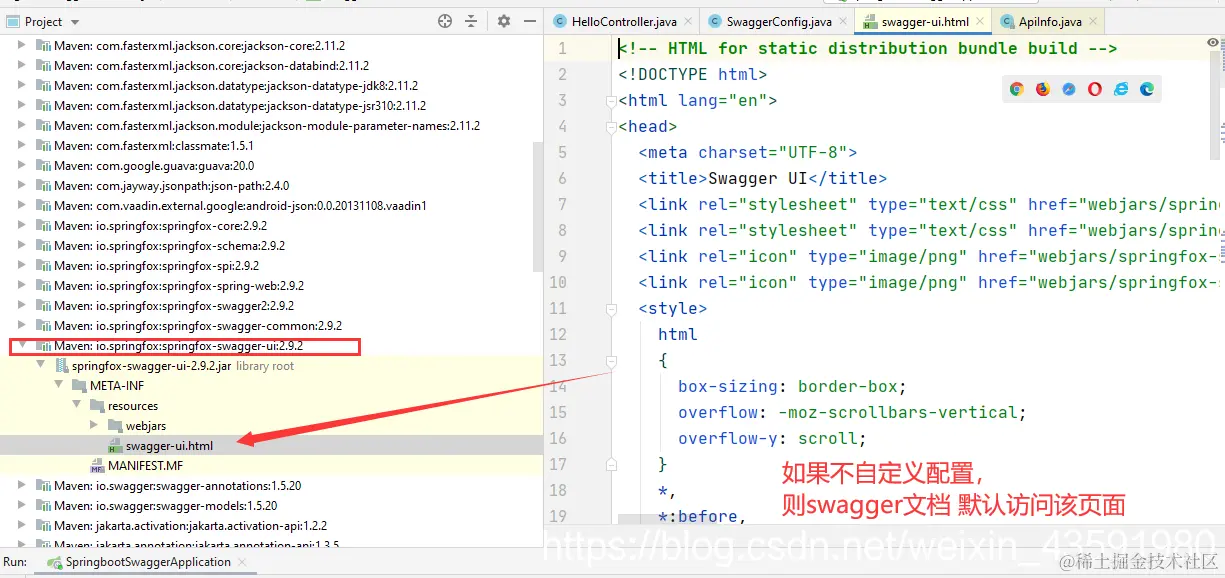Screen dimensions: 1225x578
Task: Open page in Chrome browser
Action: (1017, 89)
